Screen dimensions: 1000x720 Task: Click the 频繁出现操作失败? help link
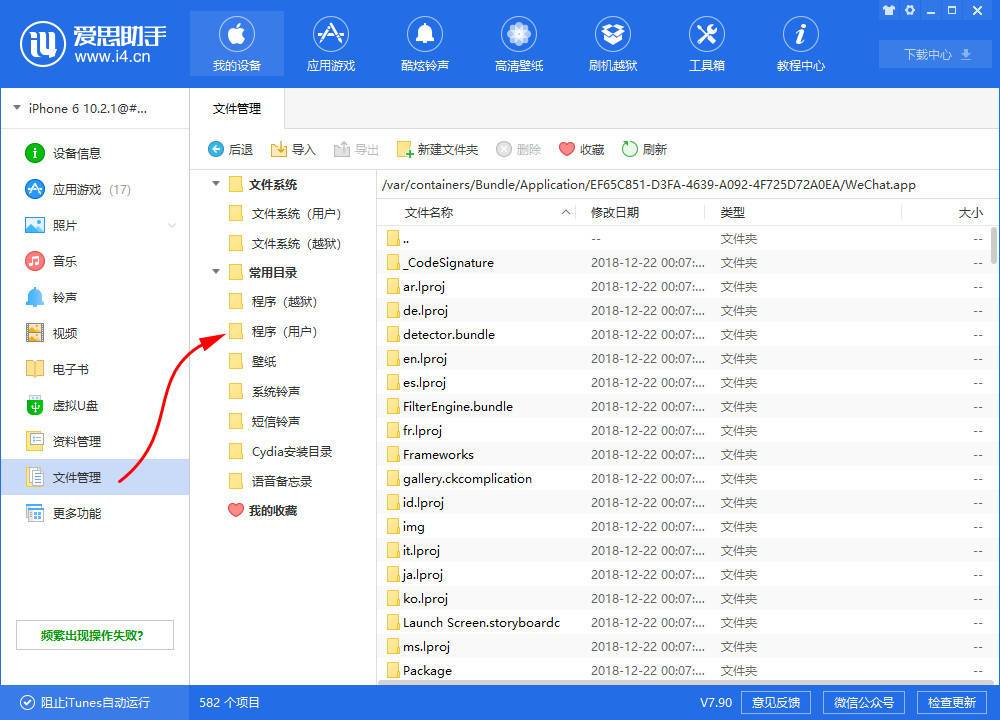pyautogui.click(x=94, y=634)
